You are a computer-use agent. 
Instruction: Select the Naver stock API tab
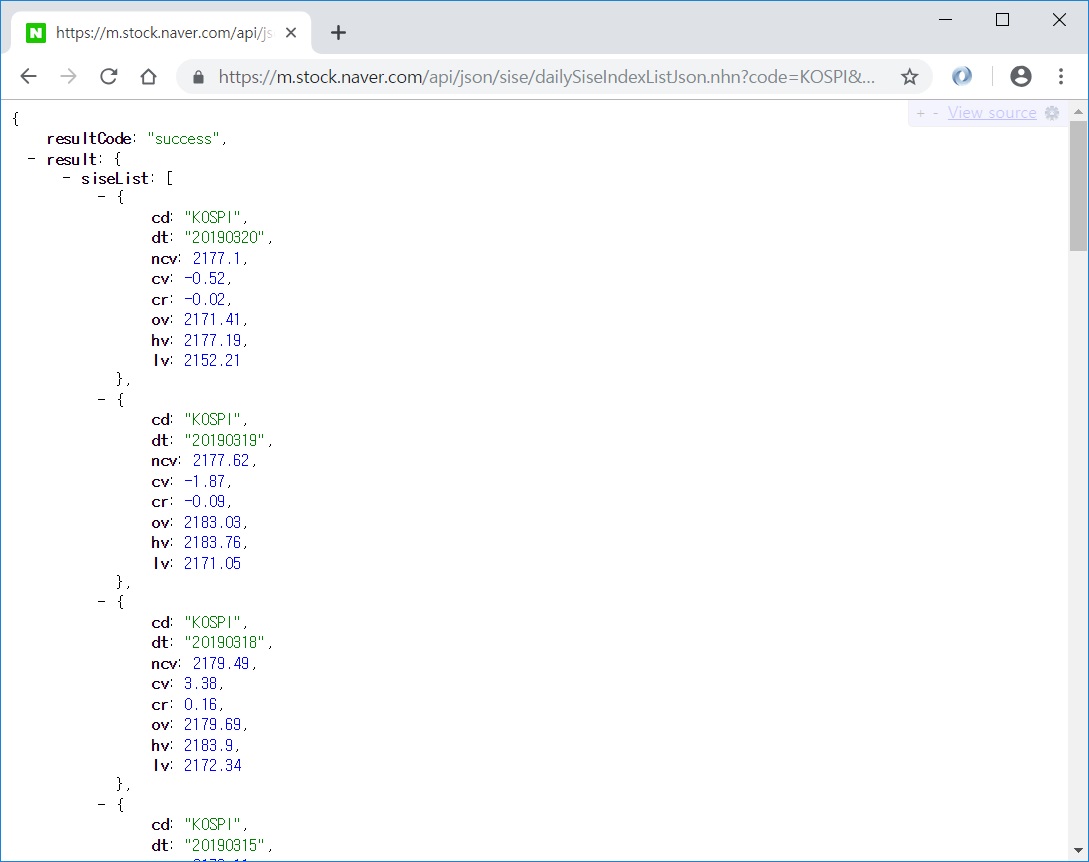click(x=161, y=33)
